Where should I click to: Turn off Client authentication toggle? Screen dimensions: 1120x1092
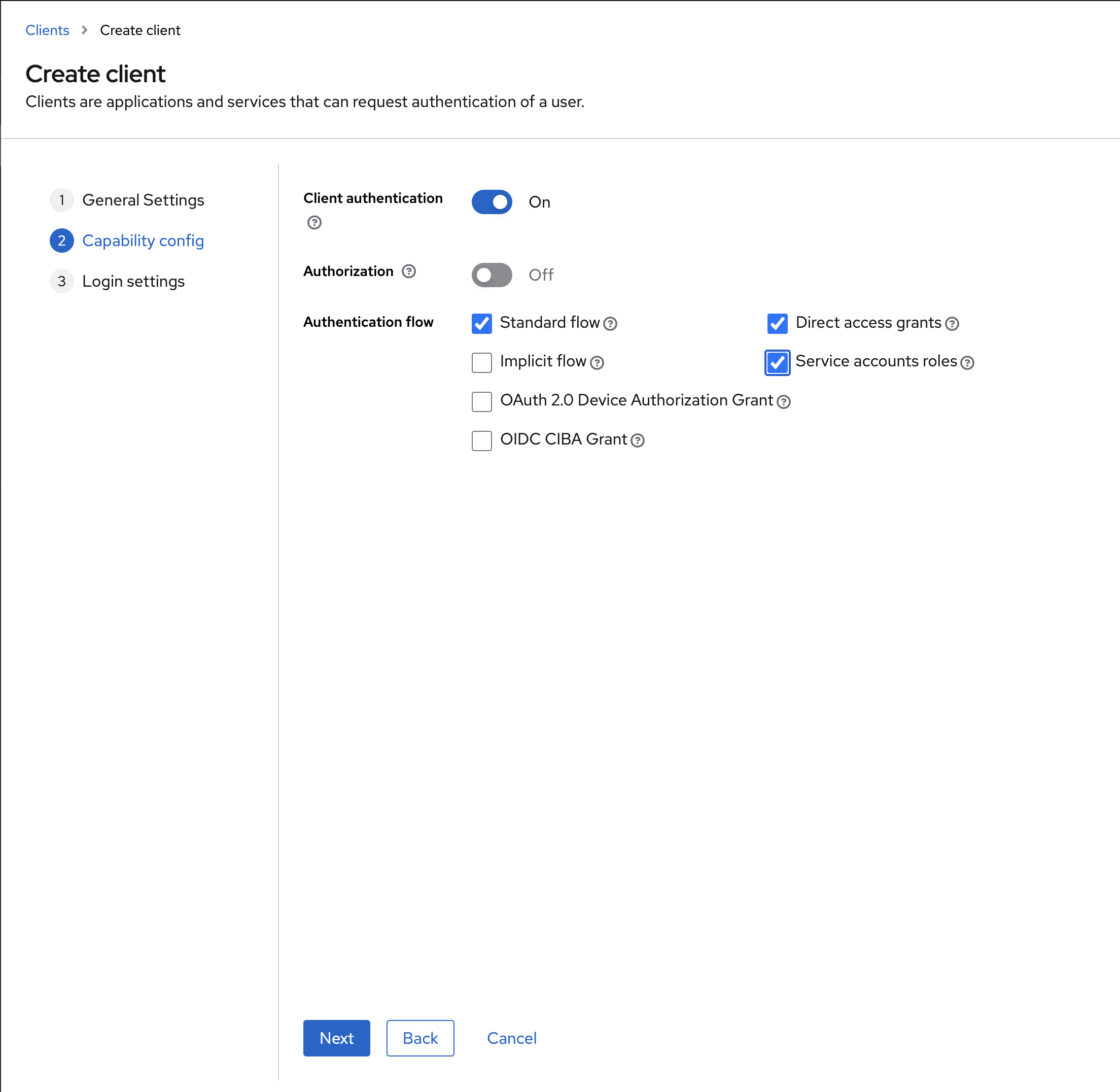492,202
